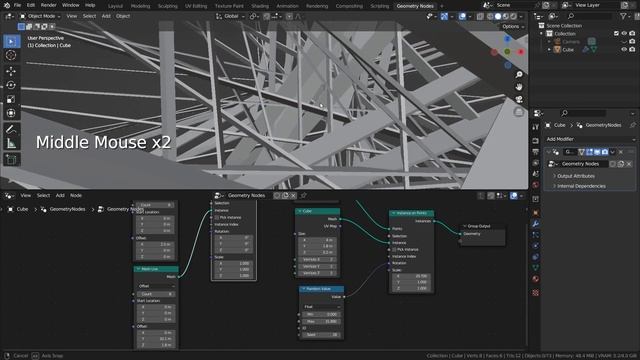This screenshot has height=360, width=640.
Task: Select the Measure tool
Action: [x=11, y=143]
